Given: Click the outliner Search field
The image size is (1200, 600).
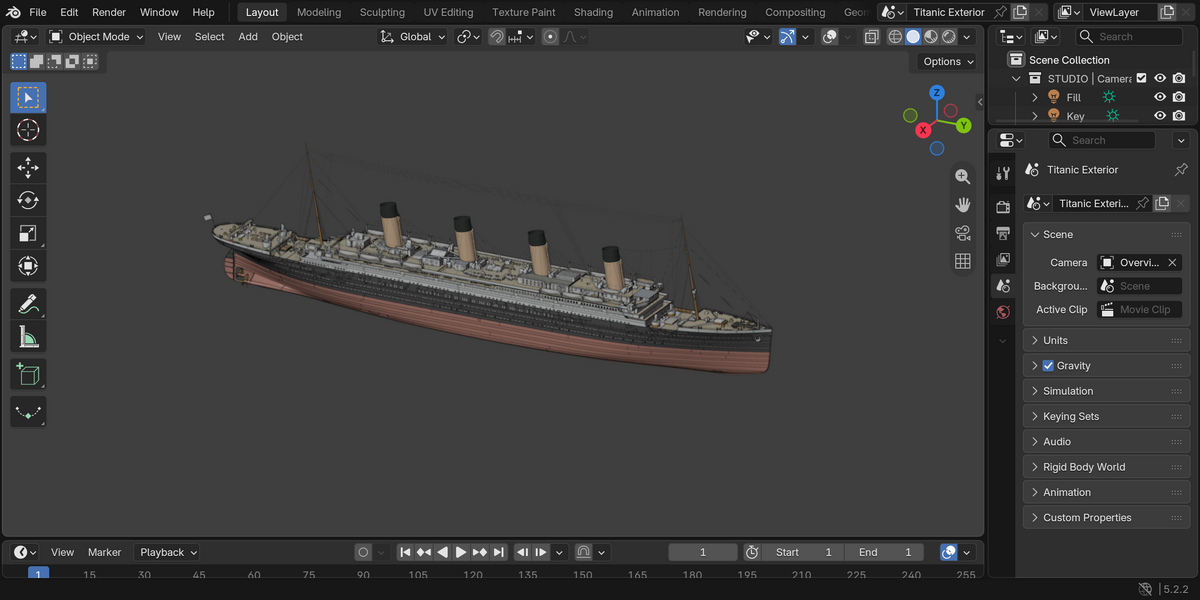Looking at the screenshot, I should pyautogui.click(x=1129, y=36).
